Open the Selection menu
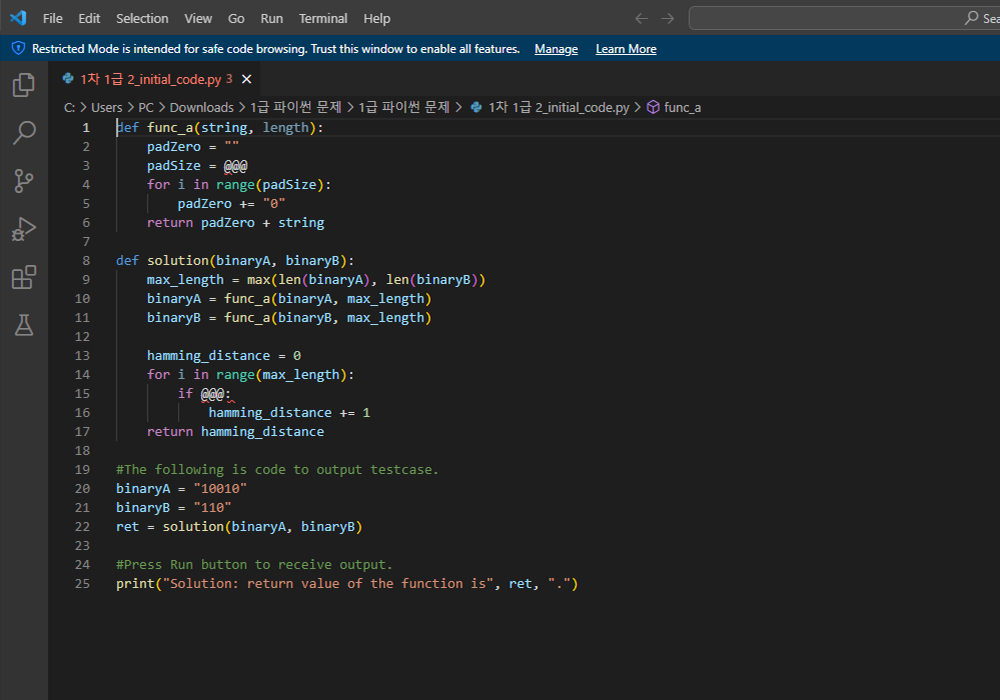The width and height of the screenshot is (1000, 700). tap(142, 18)
